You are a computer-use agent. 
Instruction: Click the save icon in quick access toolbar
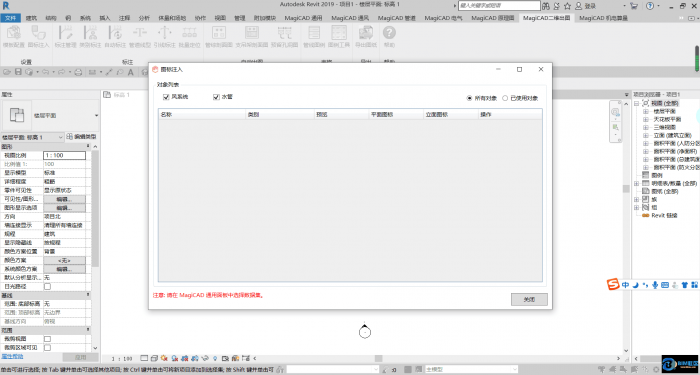pyautogui.click(x=18, y=72)
